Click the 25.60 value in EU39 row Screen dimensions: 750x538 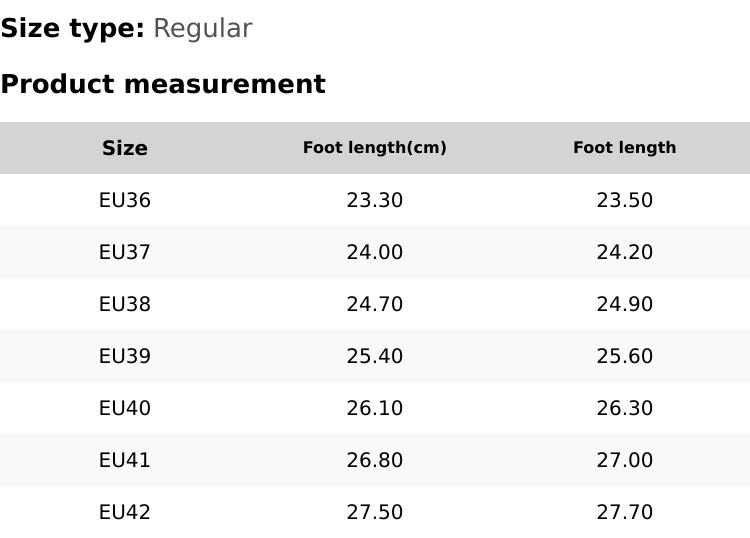coord(624,356)
